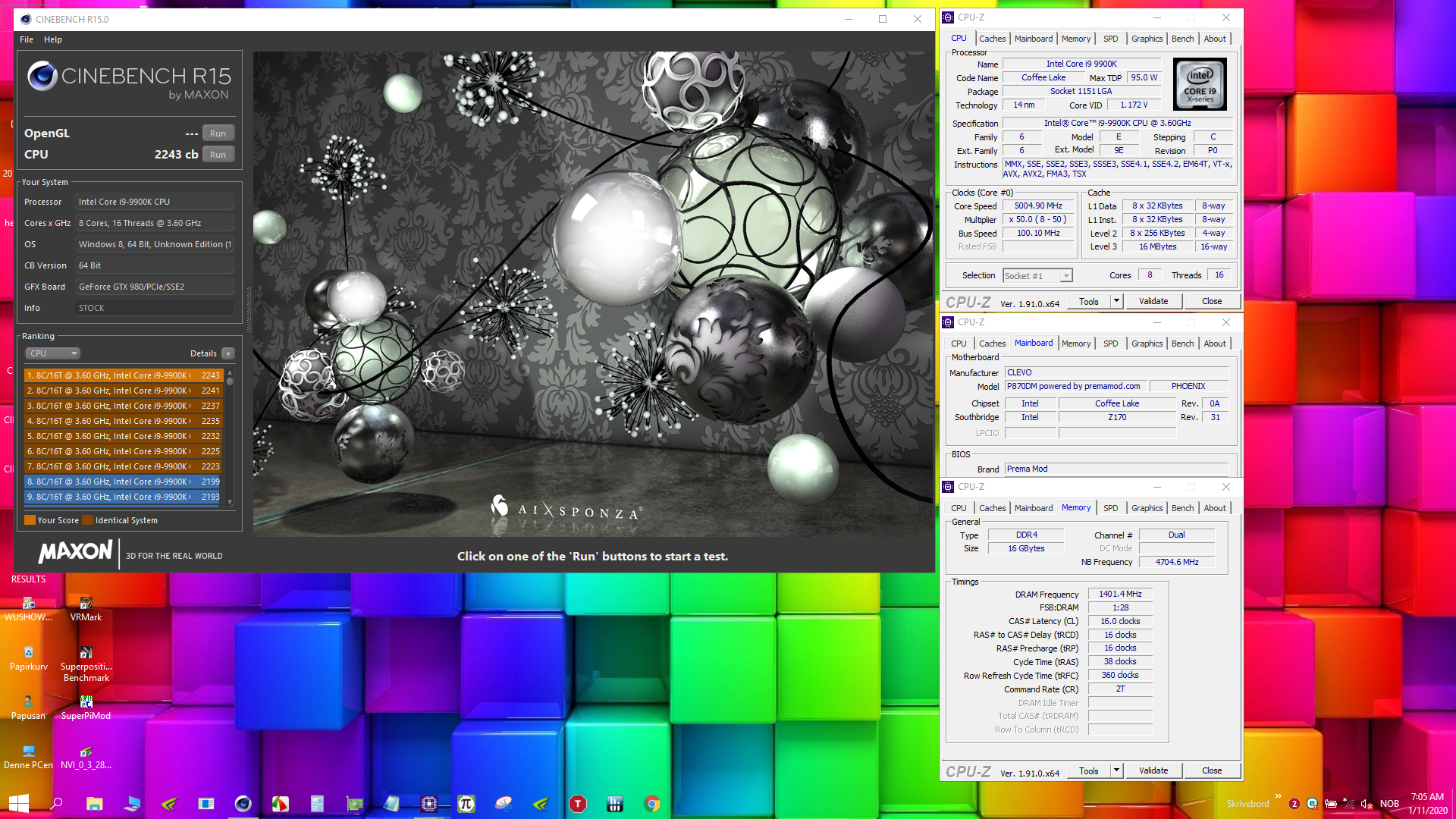Expand the Tools dropdown arrow in top CPU-Z
Image resolution: width=1456 pixels, height=819 pixels.
click(x=1116, y=301)
